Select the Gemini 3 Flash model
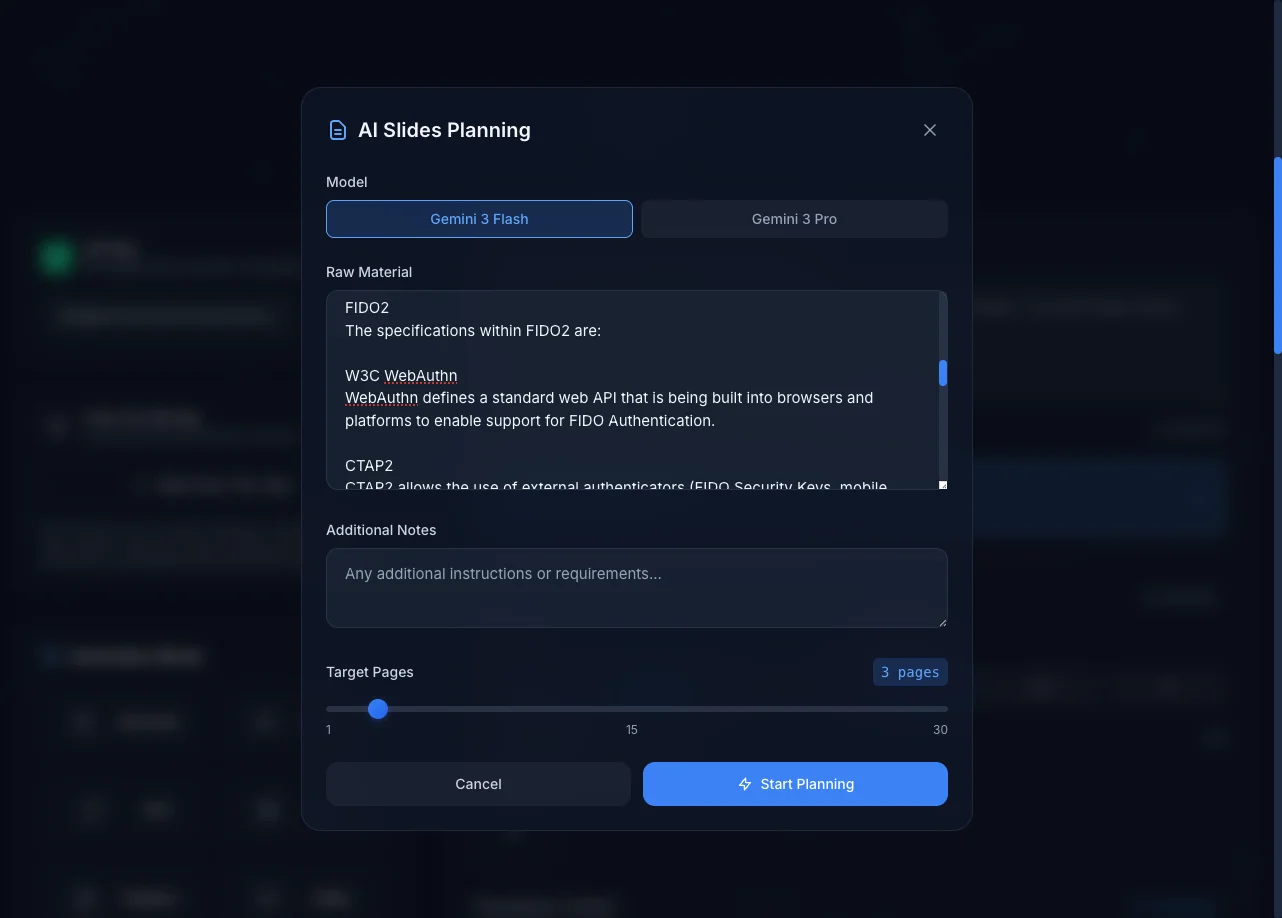The image size is (1282, 918). click(x=478, y=218)
